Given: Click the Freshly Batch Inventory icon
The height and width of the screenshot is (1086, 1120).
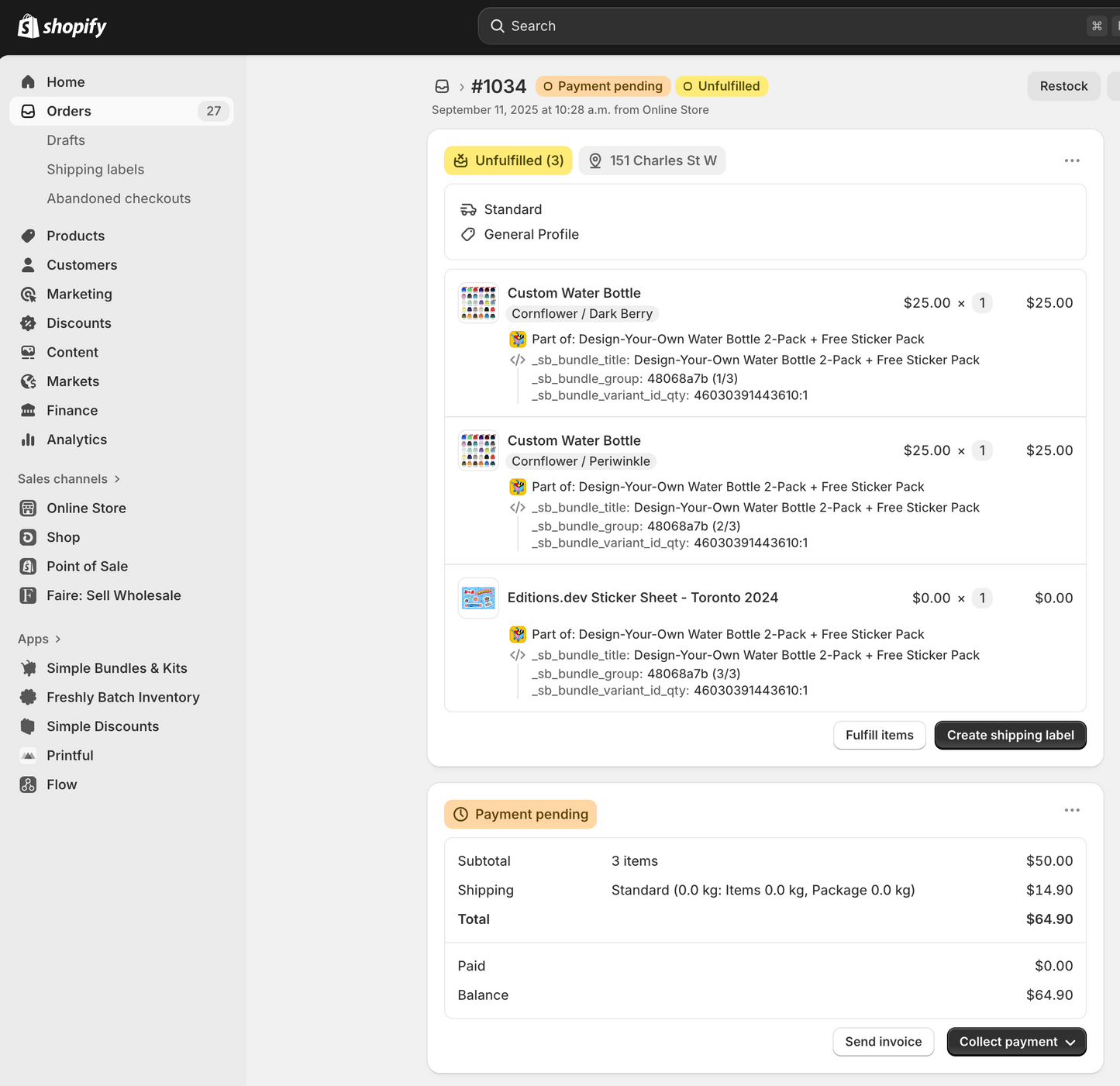Looking at the screenshot, I should point(29,697).
